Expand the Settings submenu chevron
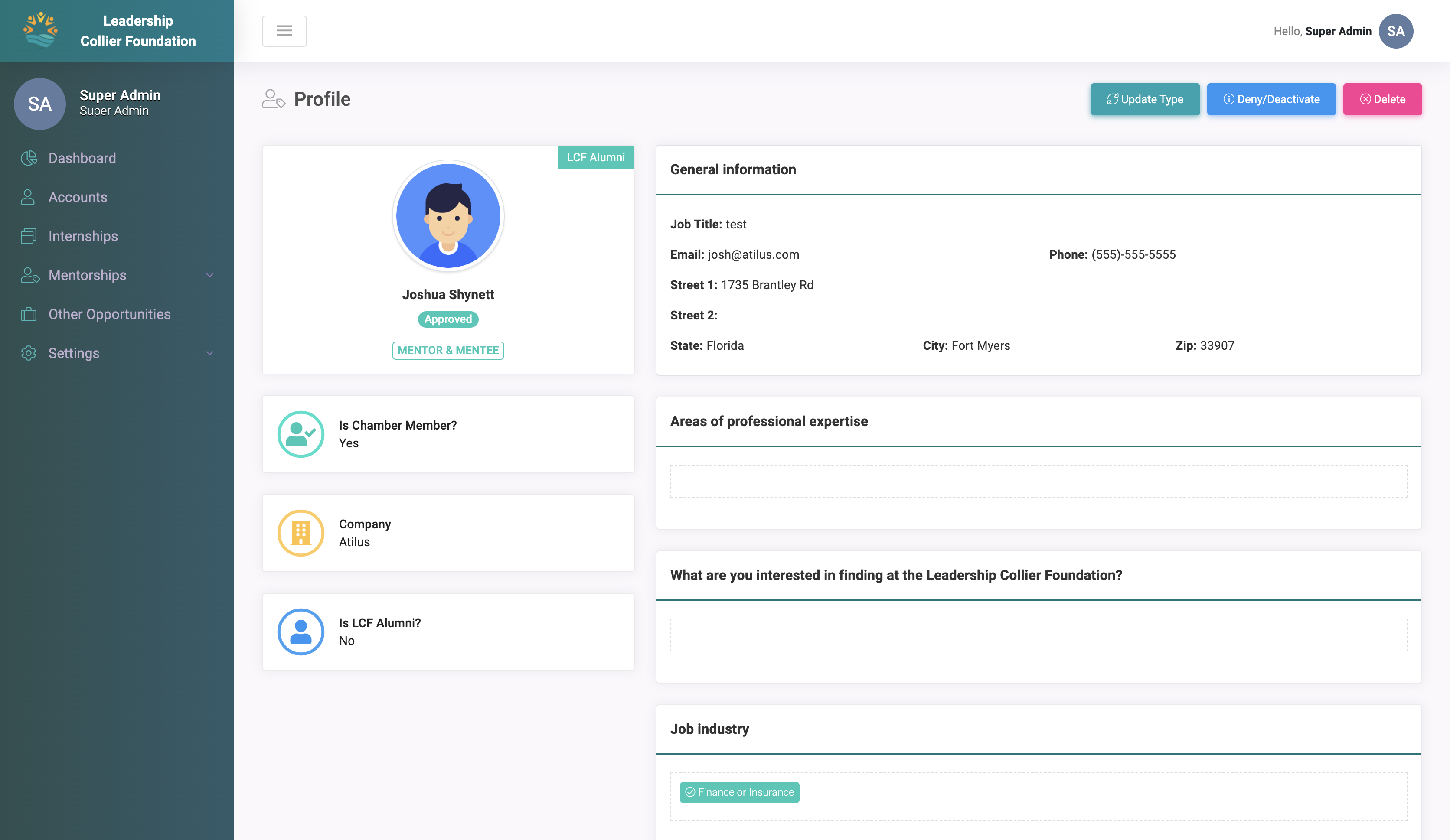The width and height of the screenshot is (1450, 840). pos(209,353)
